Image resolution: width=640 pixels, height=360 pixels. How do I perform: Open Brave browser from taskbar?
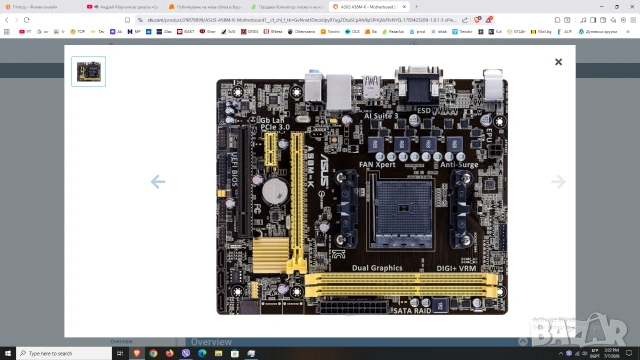coord(137,353)
